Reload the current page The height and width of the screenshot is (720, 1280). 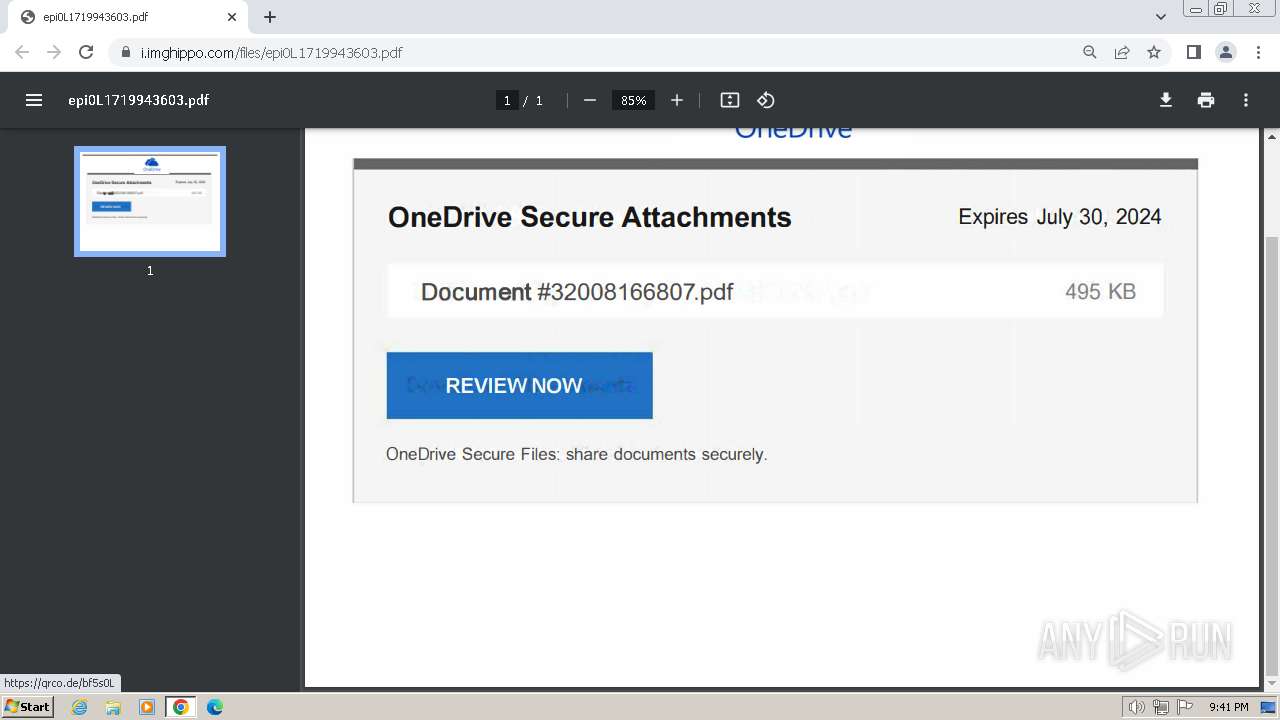click(86, 52)
